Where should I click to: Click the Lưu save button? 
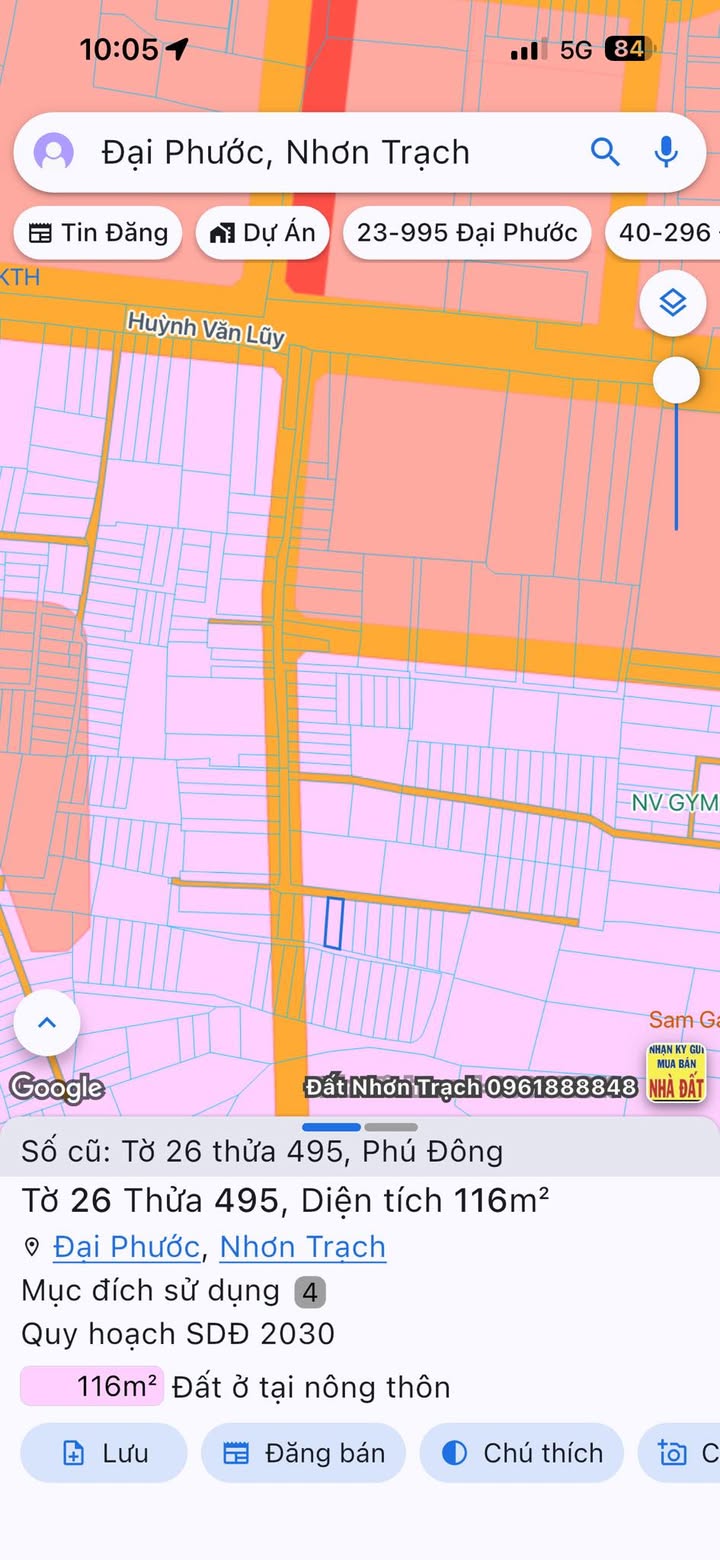[104, 1453]
